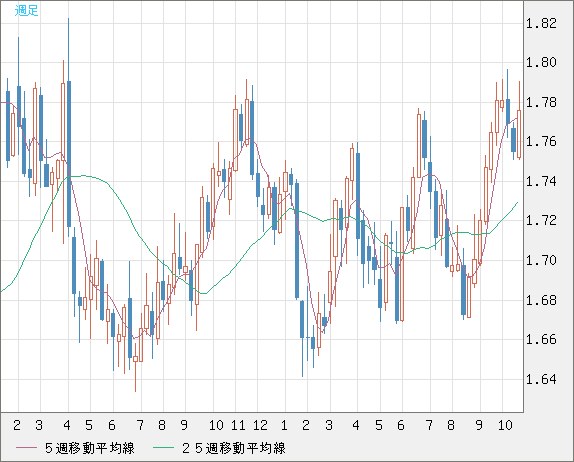The width and height of the screenshot is (574, 462).
Task: Click the 週足 label in the chart corner
Action: (26, 10)
